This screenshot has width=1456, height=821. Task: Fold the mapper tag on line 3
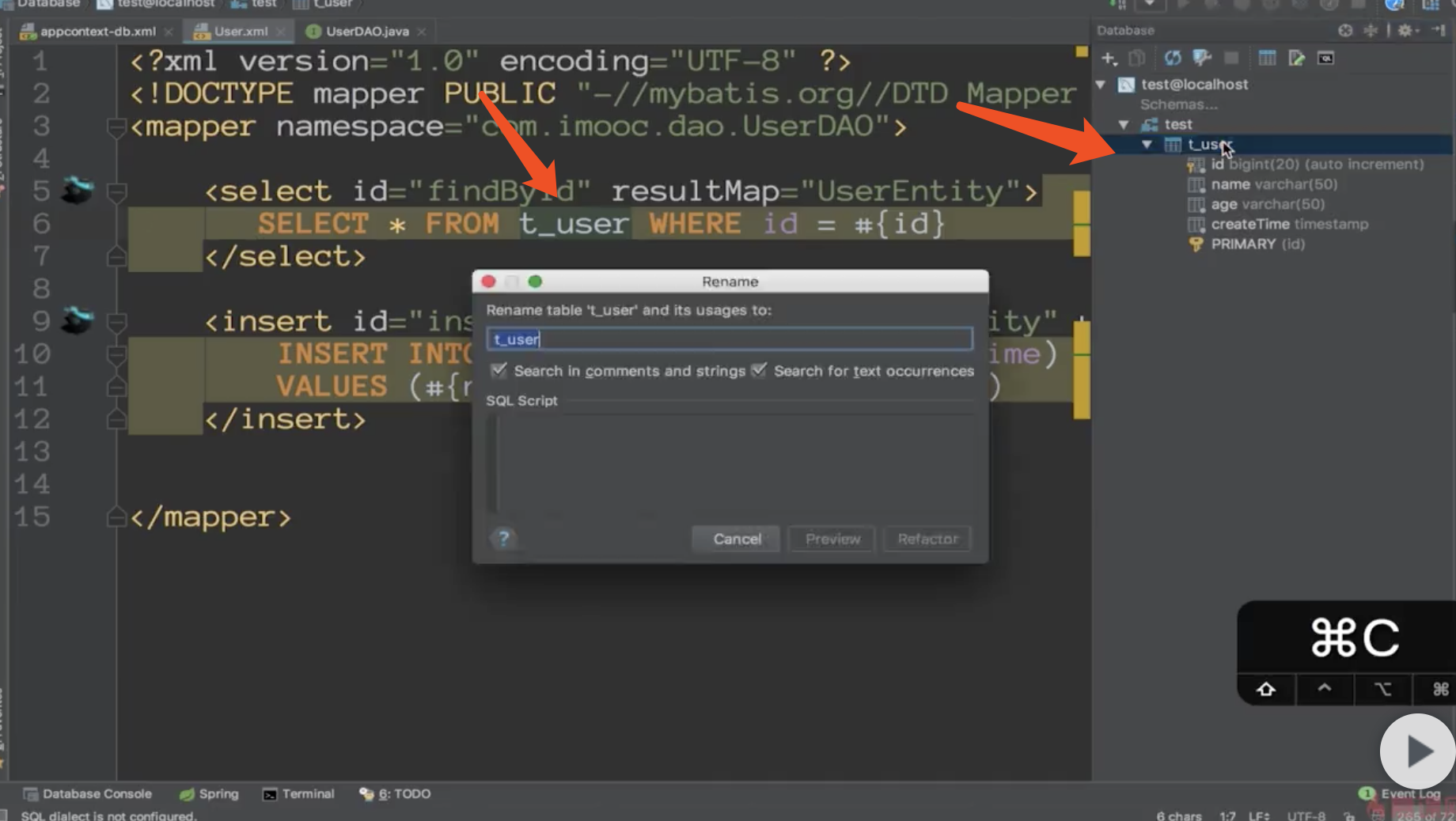[116, 127]
